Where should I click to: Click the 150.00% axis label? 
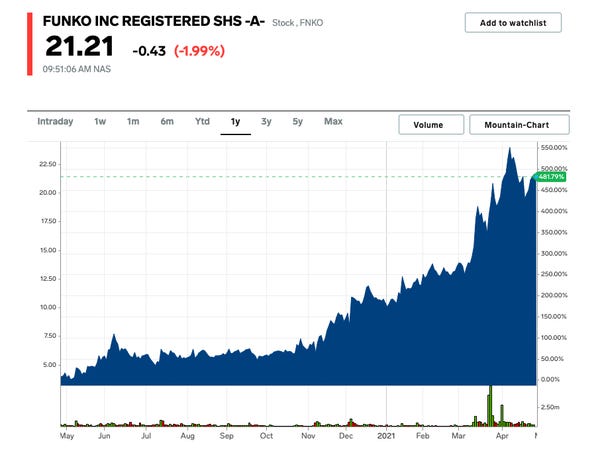tap(554, 317)
